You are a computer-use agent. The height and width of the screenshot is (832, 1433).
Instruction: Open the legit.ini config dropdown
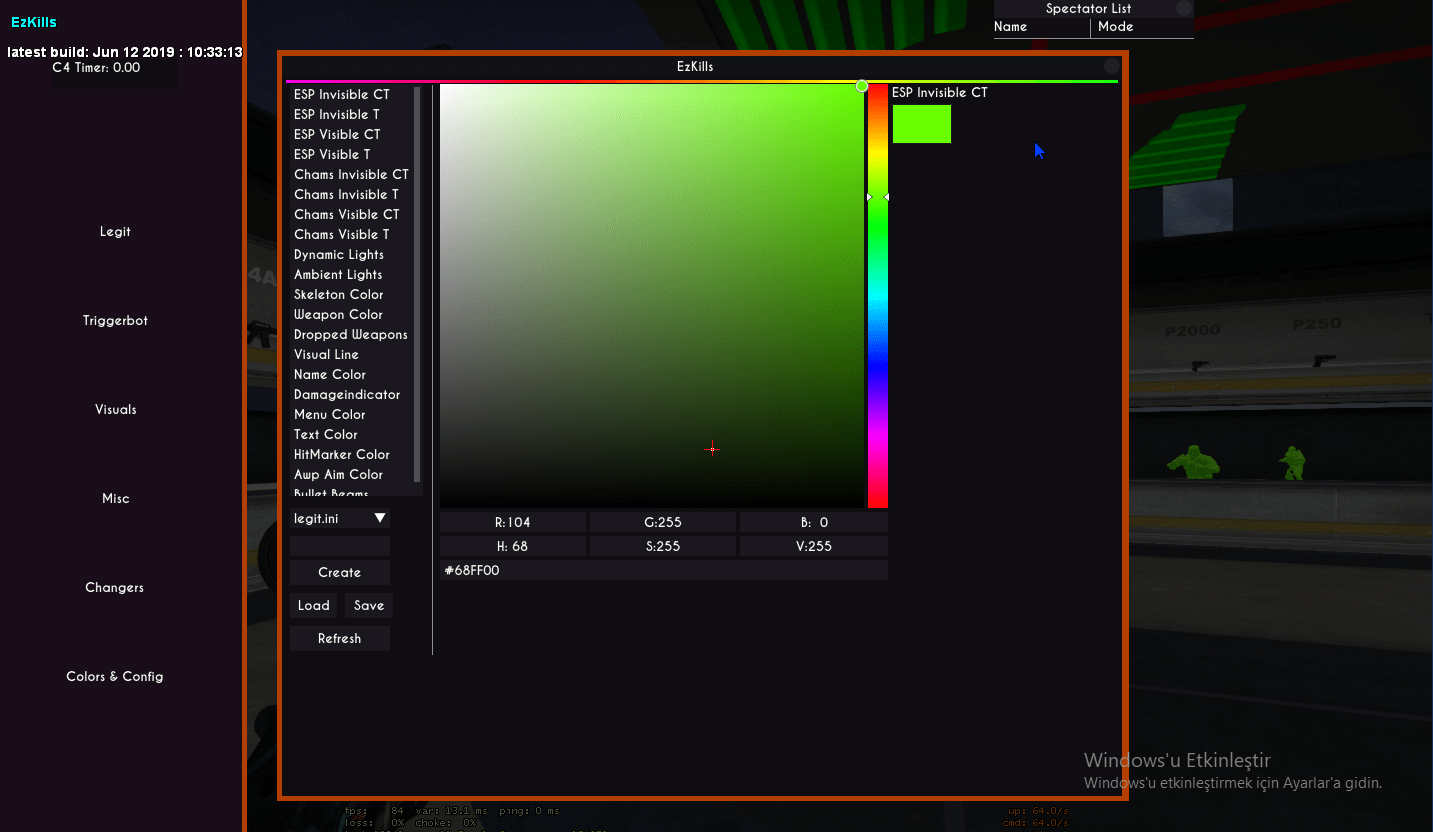(340, 518)
